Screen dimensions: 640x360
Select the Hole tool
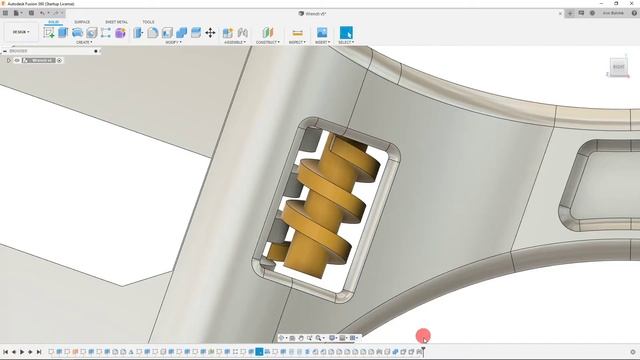(x=91, y=33)
